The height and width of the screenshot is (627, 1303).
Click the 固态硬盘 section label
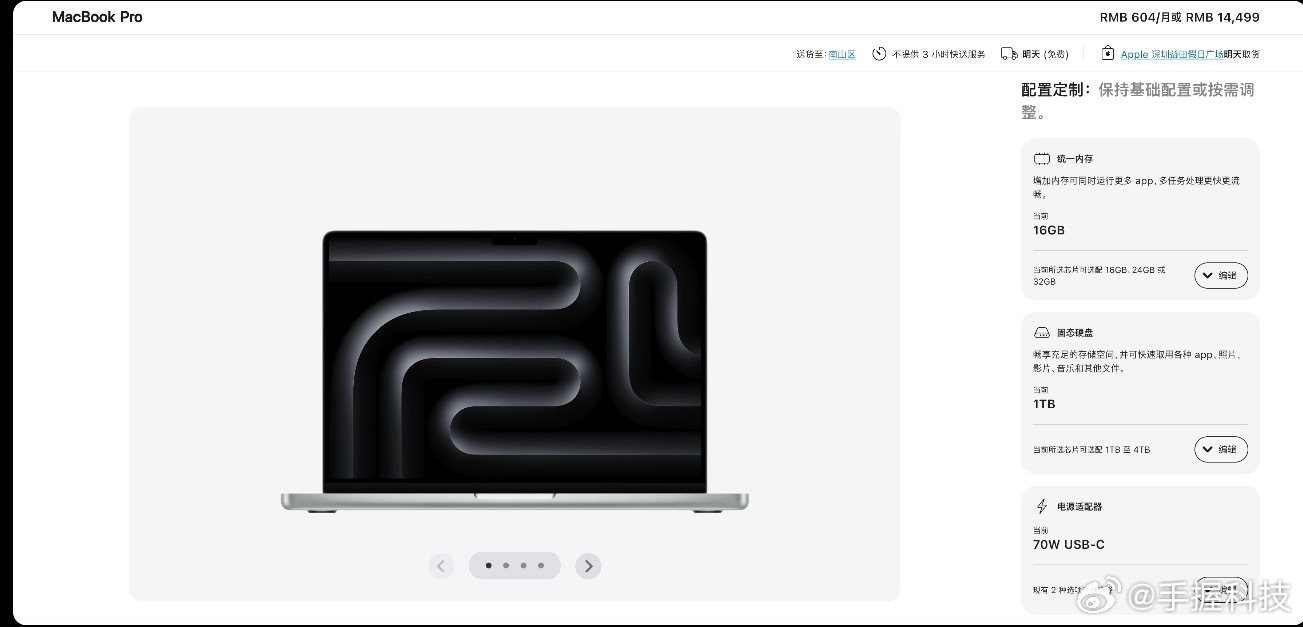(x=1075, y=332)
